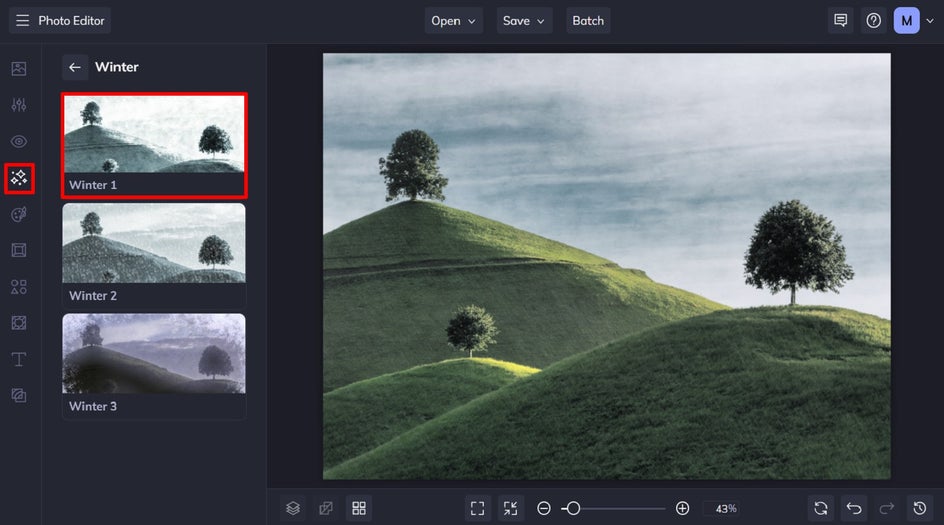Viewport: 944px width, 525px height.
Task: Open the Artsy palette sidebar icon
Action: pyautogui.click(x=19, y=214)
